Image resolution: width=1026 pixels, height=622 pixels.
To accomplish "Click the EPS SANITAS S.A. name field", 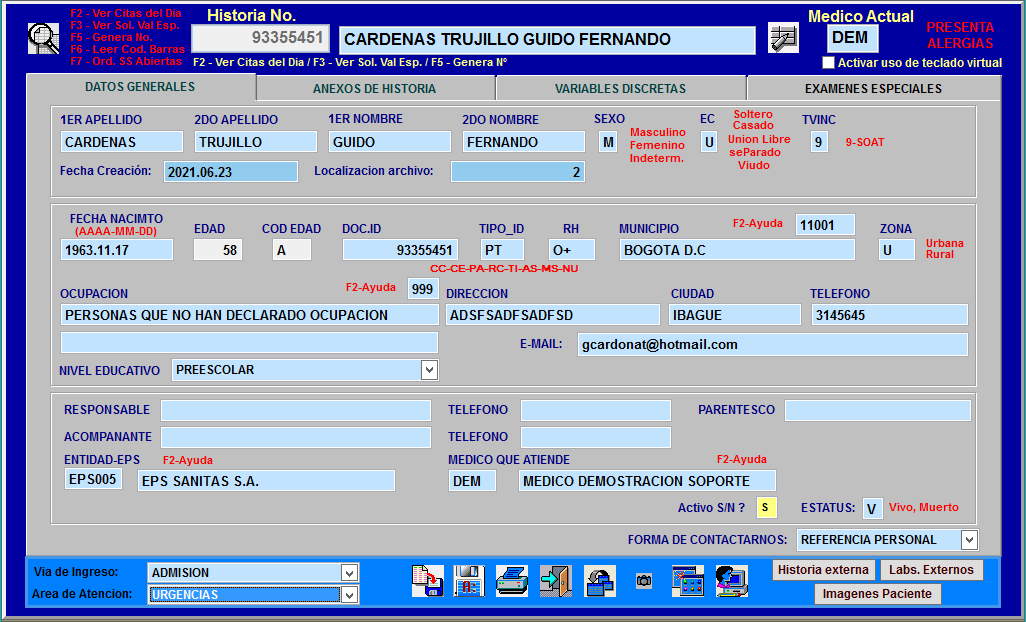I will point(266,481).
